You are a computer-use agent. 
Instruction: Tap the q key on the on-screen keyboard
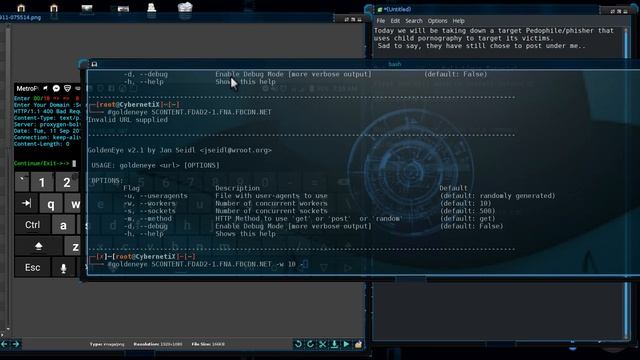pos(51,204)
